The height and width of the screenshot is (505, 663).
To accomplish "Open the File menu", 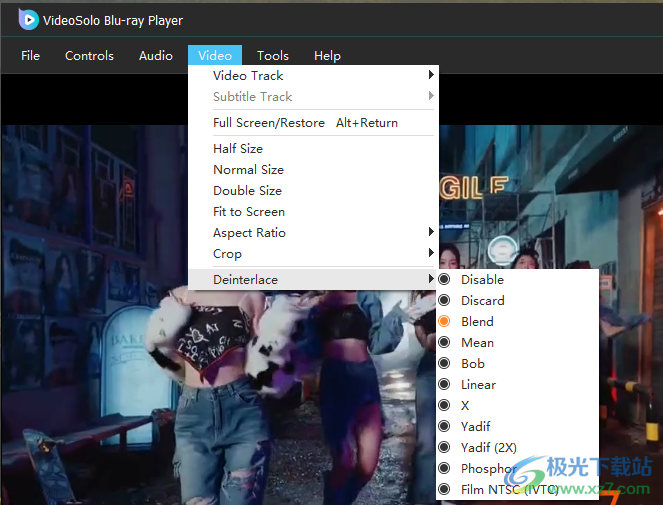I will pos(30,55).
